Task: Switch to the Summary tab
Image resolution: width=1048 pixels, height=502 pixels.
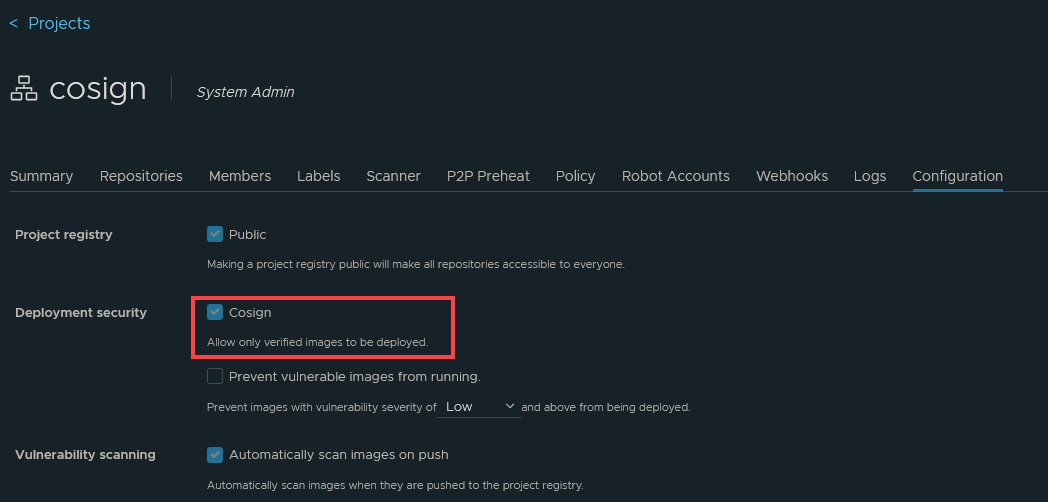Action: point(41,176)
